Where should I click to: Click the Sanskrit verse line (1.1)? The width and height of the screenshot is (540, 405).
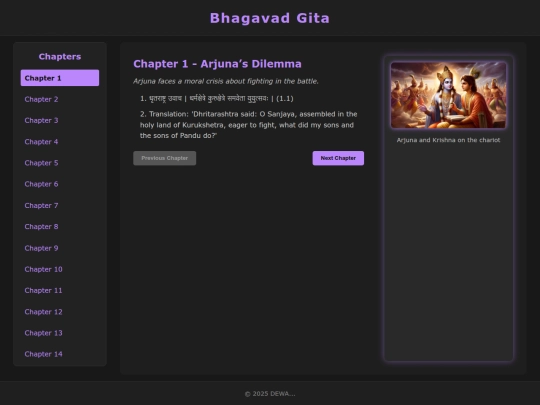point(217,98)
